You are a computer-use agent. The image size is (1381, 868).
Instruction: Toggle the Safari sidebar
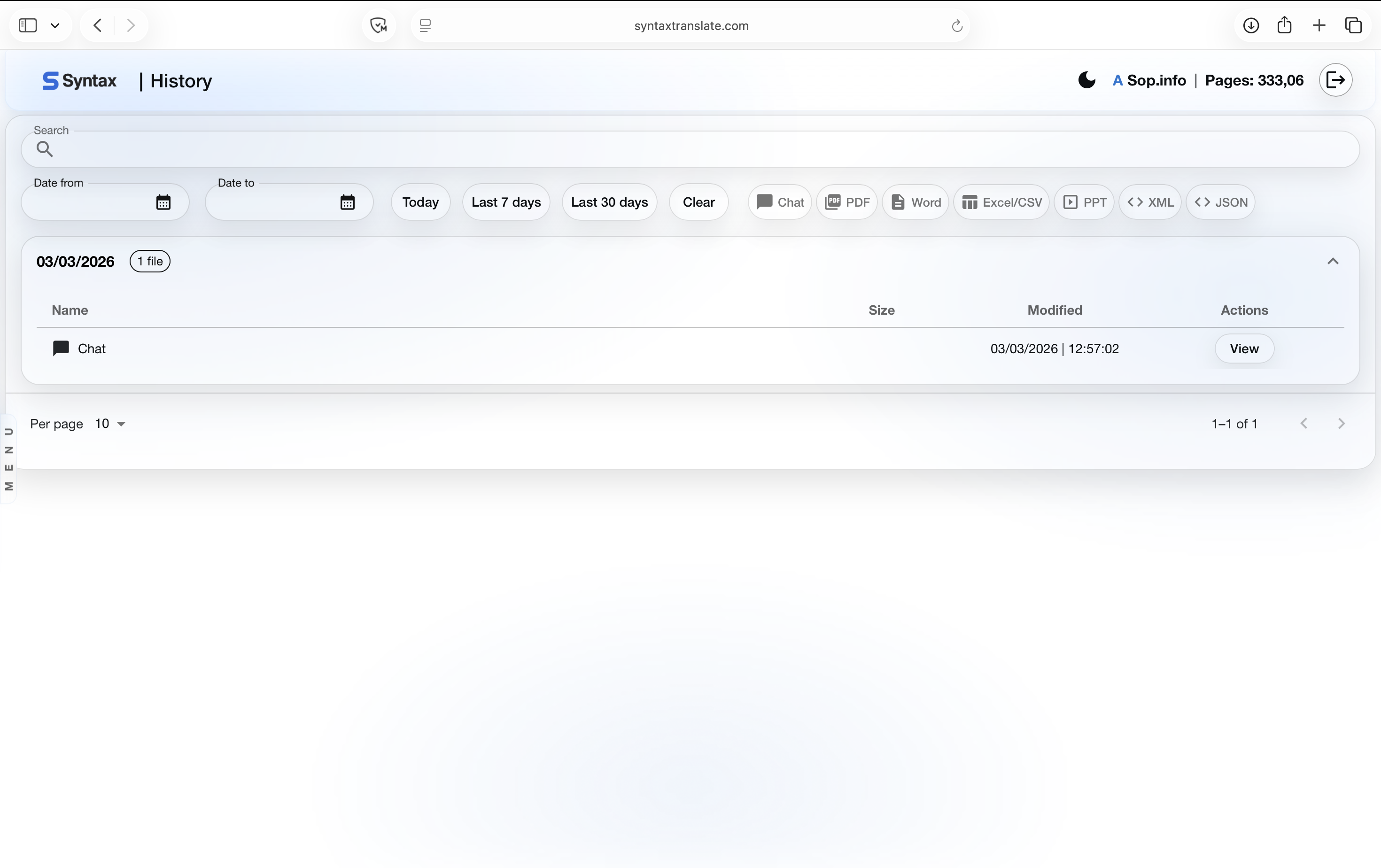(x=27, y=25)
